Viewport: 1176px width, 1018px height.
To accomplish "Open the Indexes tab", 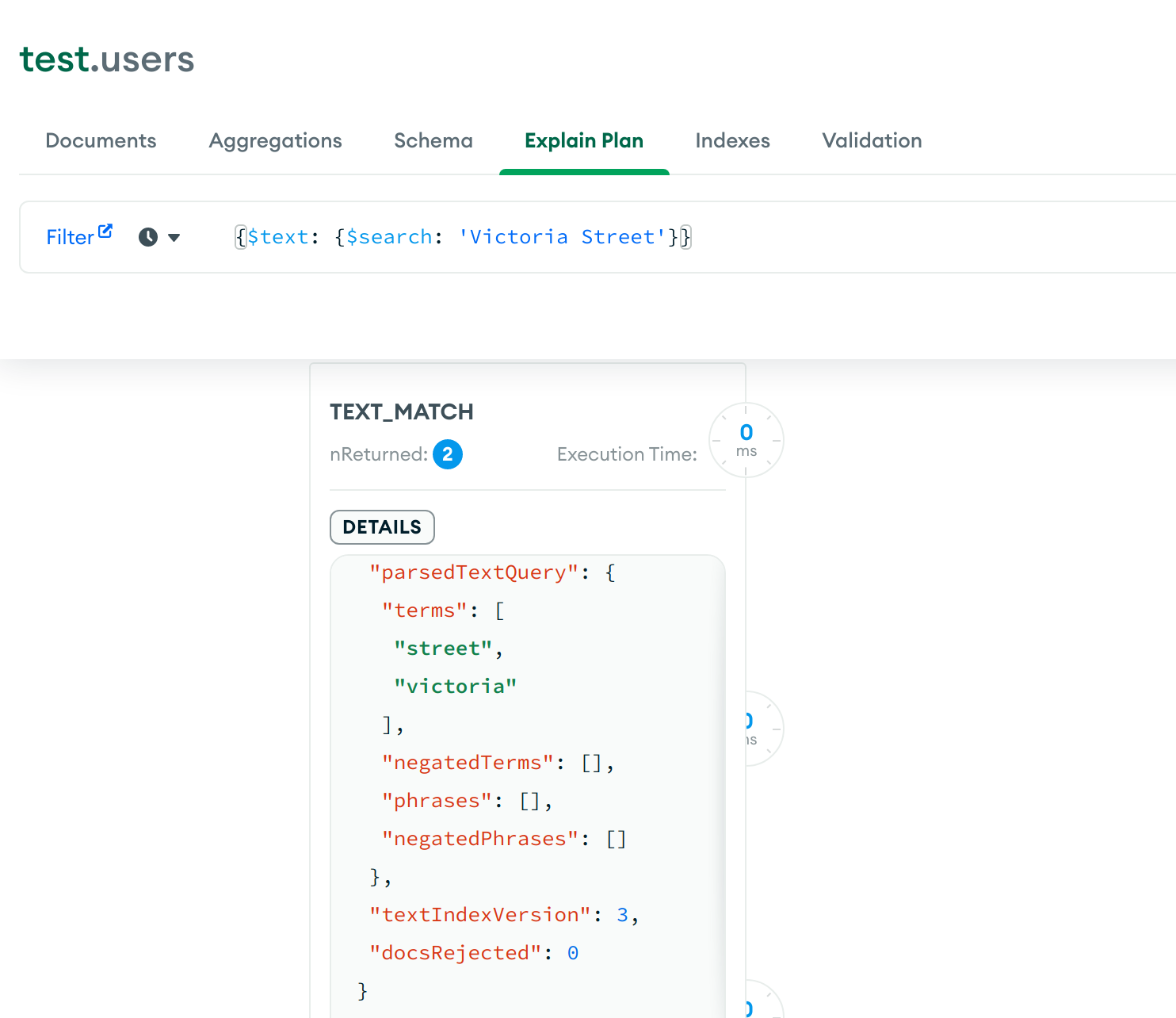I will 732,140.
